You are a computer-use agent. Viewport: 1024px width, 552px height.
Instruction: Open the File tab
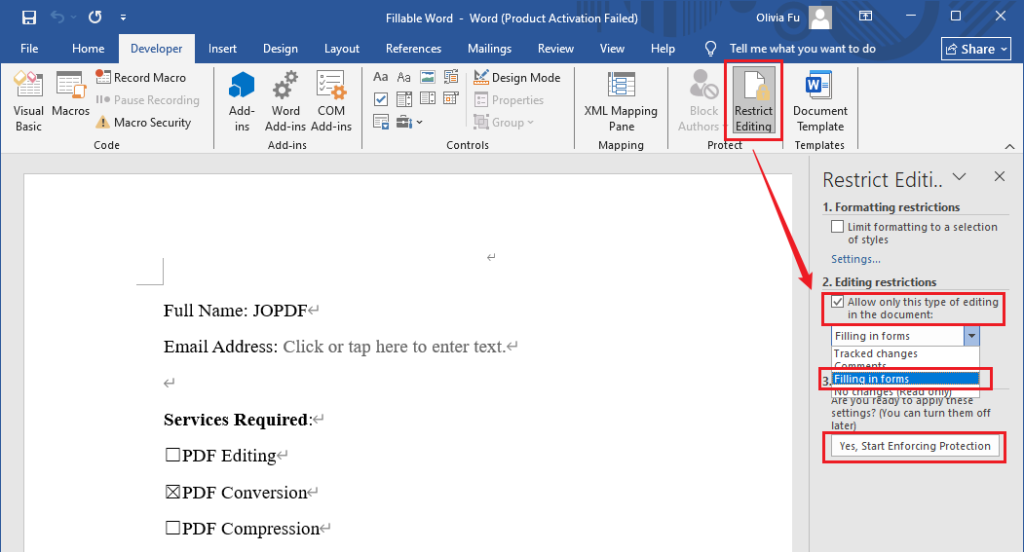point(29,49)
